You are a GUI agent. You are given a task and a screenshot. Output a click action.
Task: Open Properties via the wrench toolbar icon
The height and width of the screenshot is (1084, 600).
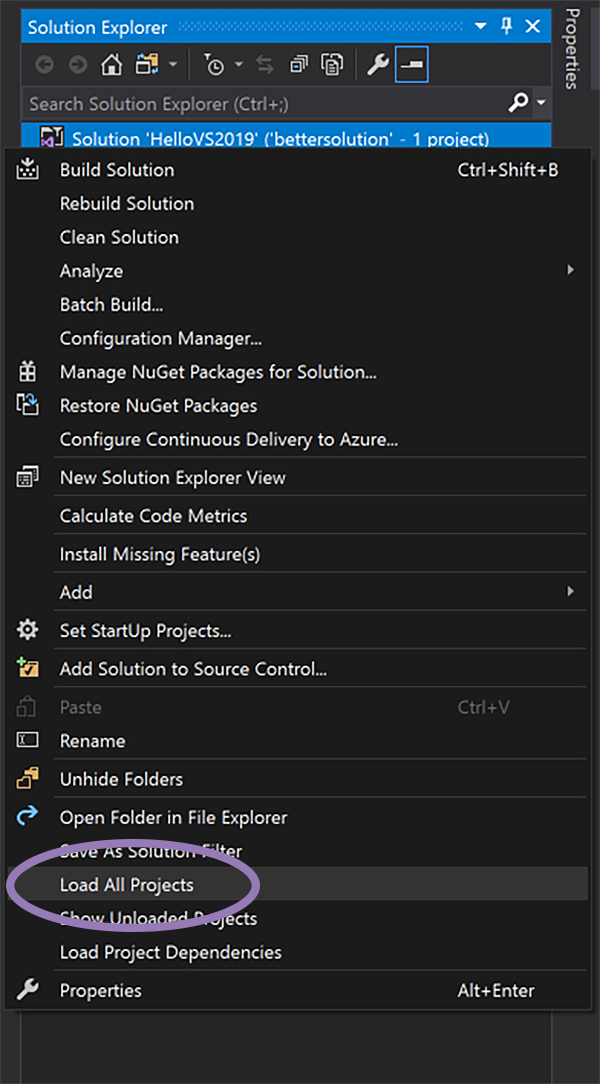click(x=377, y=66)
